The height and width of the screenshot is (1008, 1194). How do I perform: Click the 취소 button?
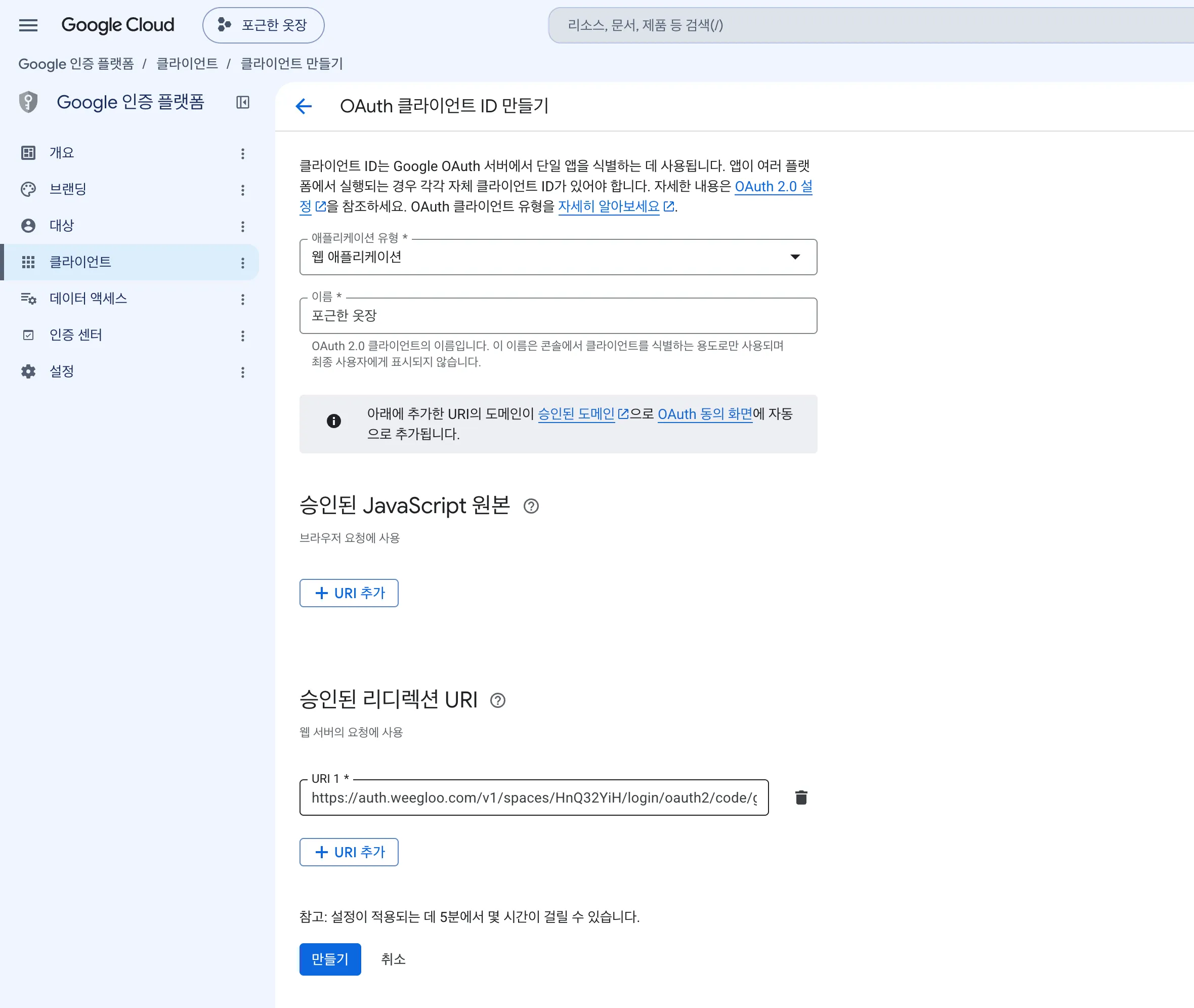click(393, 960)
